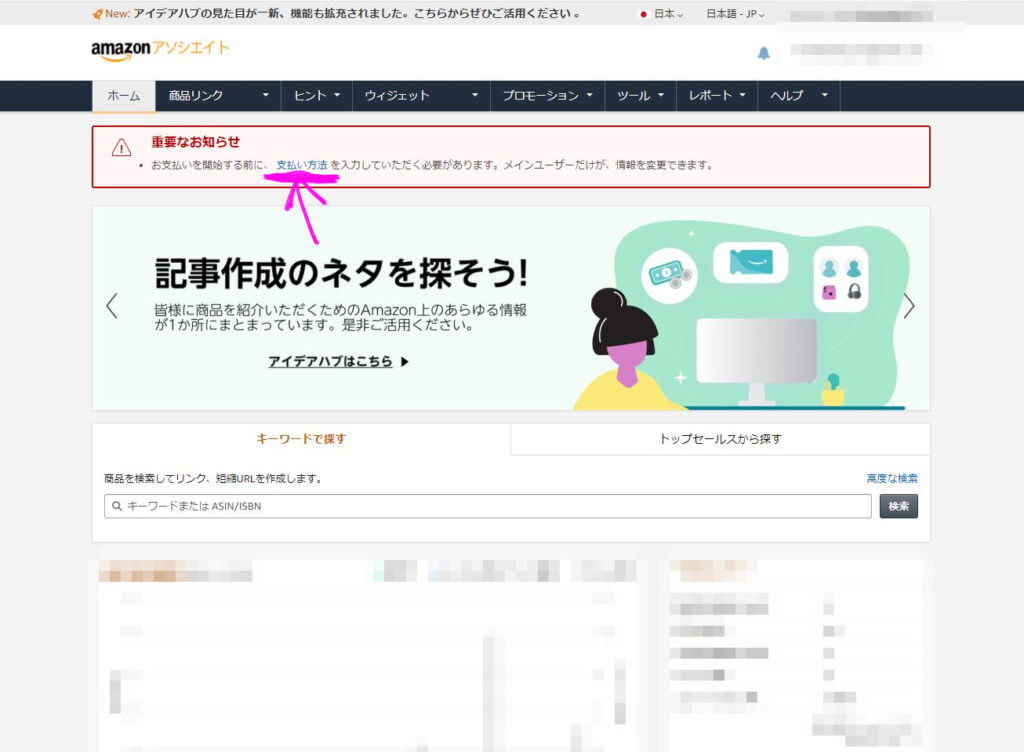This screenshot has width=1024, height=752.
Task: Click the Amazon Associates logo
Action: 160,50
